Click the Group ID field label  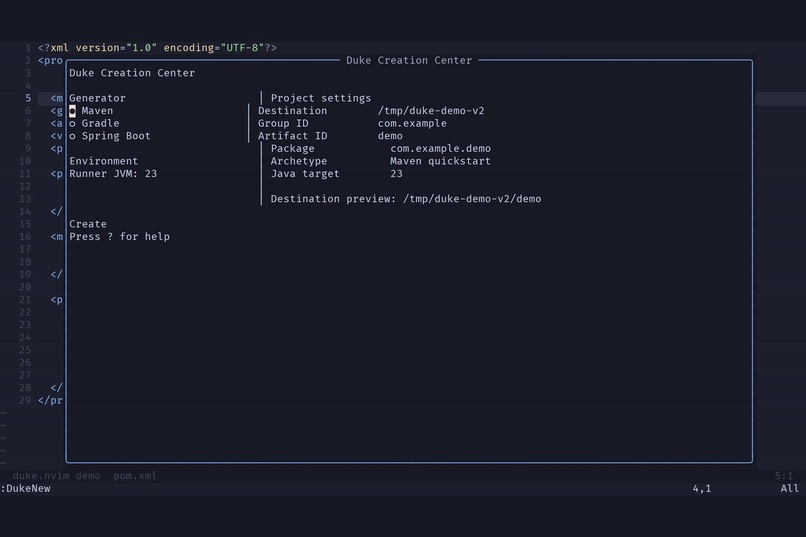click(x=283, y=123)
